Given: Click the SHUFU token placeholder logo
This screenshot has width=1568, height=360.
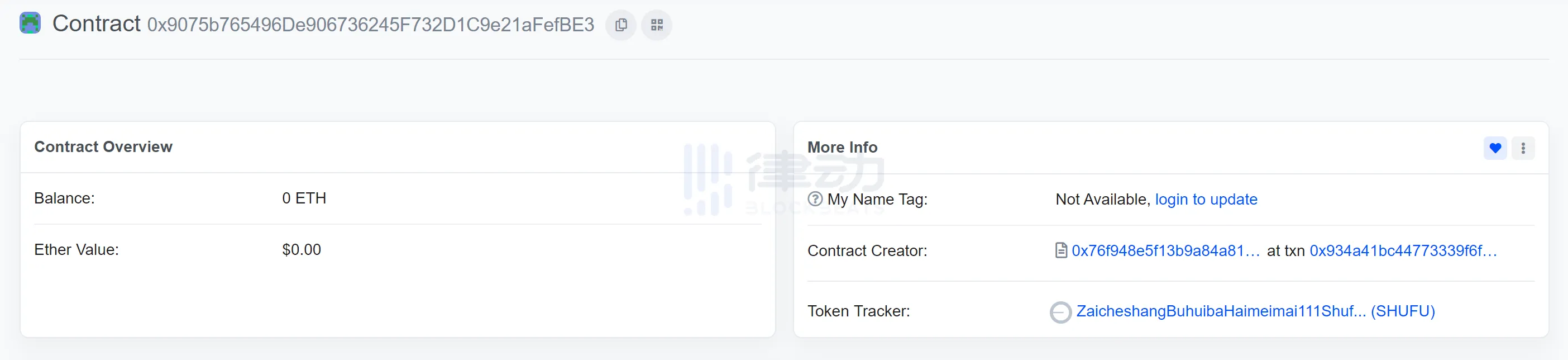Looking at the screenshot, I should pos(1060,312).
